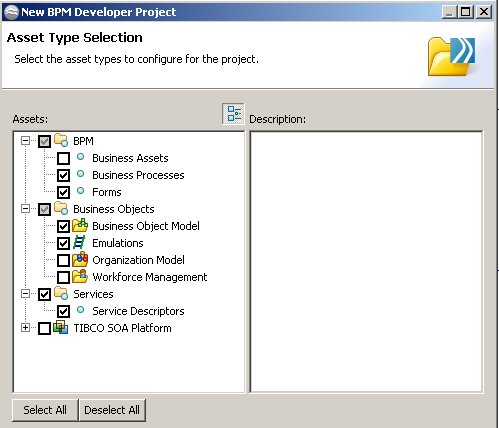
Task: Click the Deselect All button
Action: [x=112, y=410]
